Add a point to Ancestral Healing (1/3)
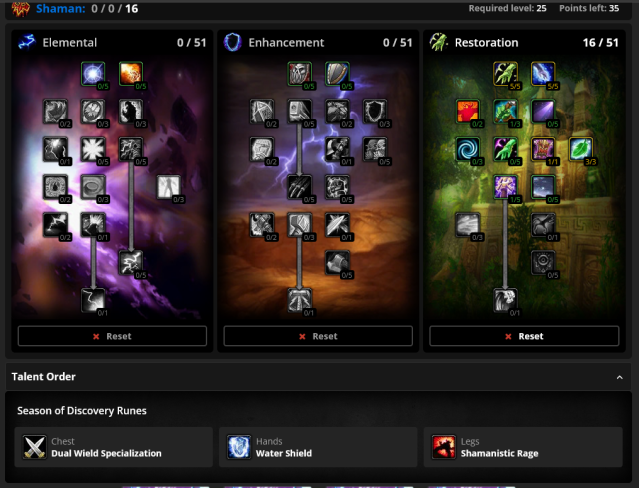This screenshot has width=639, height=488. 505,111
